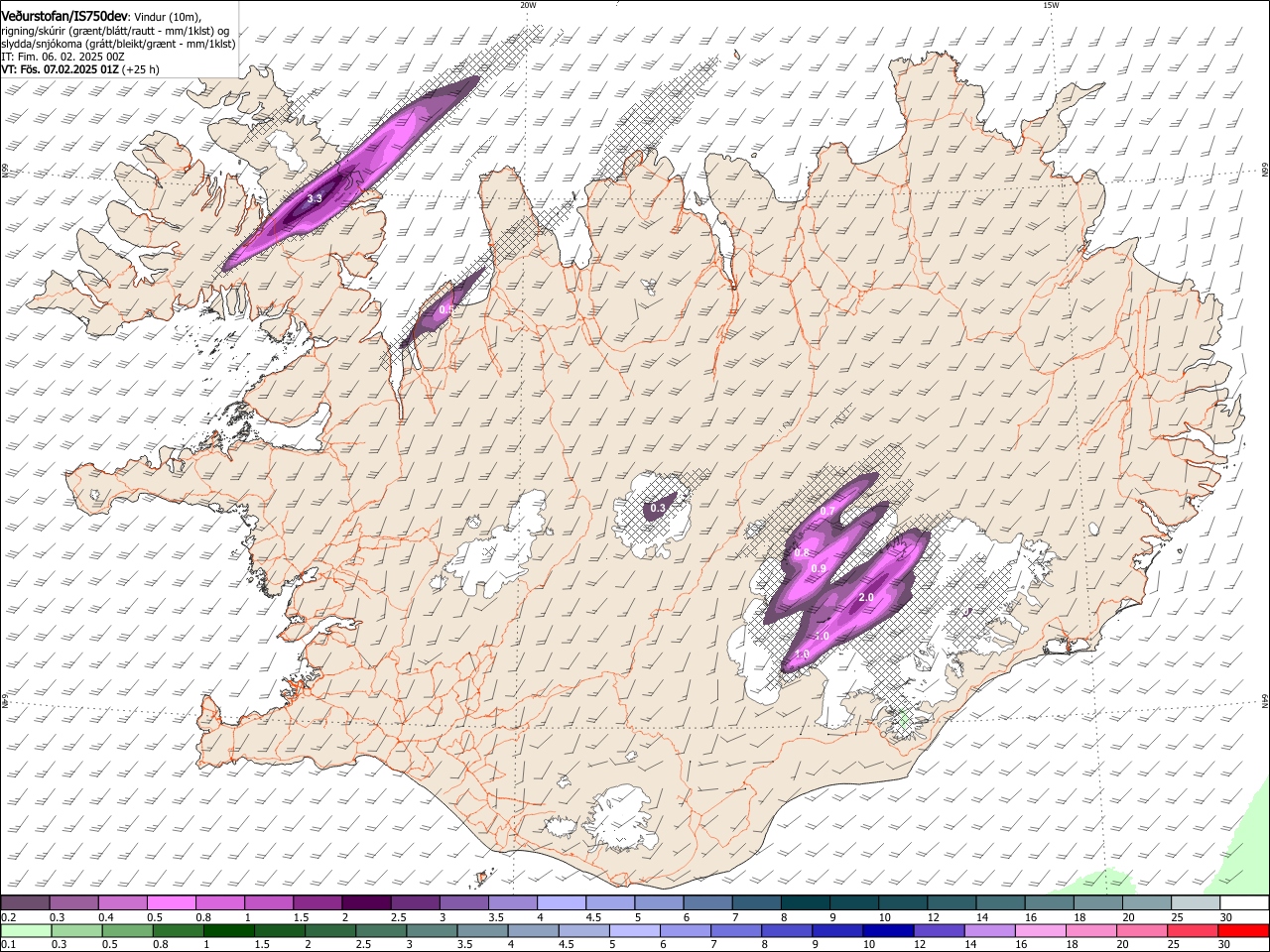Viewport: 1270px width, 952px height.
Task: Click the 0.7 precipitation value on the map
Action: coord(828,511)
